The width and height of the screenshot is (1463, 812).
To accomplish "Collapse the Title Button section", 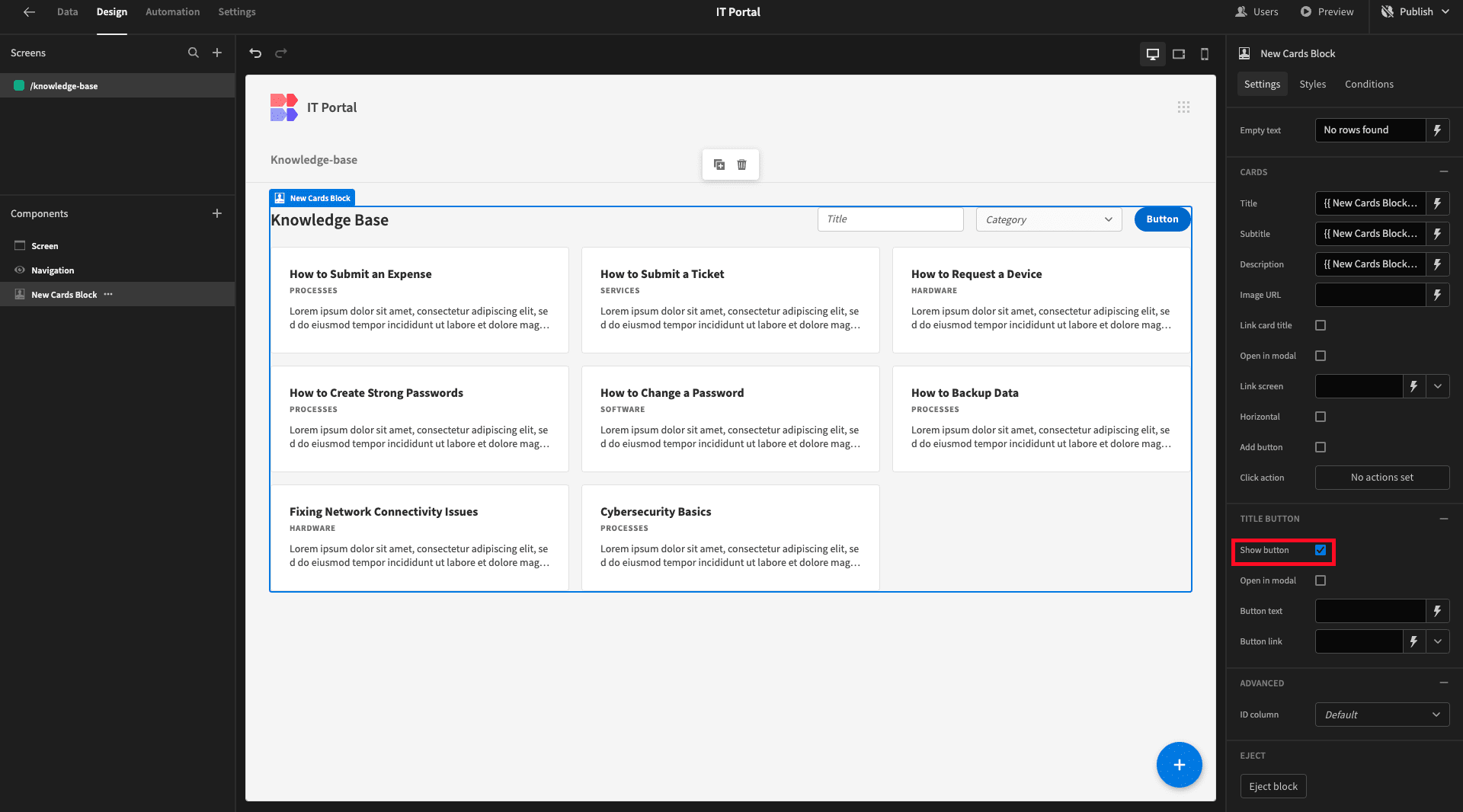I will click(x=1444, y=519).
